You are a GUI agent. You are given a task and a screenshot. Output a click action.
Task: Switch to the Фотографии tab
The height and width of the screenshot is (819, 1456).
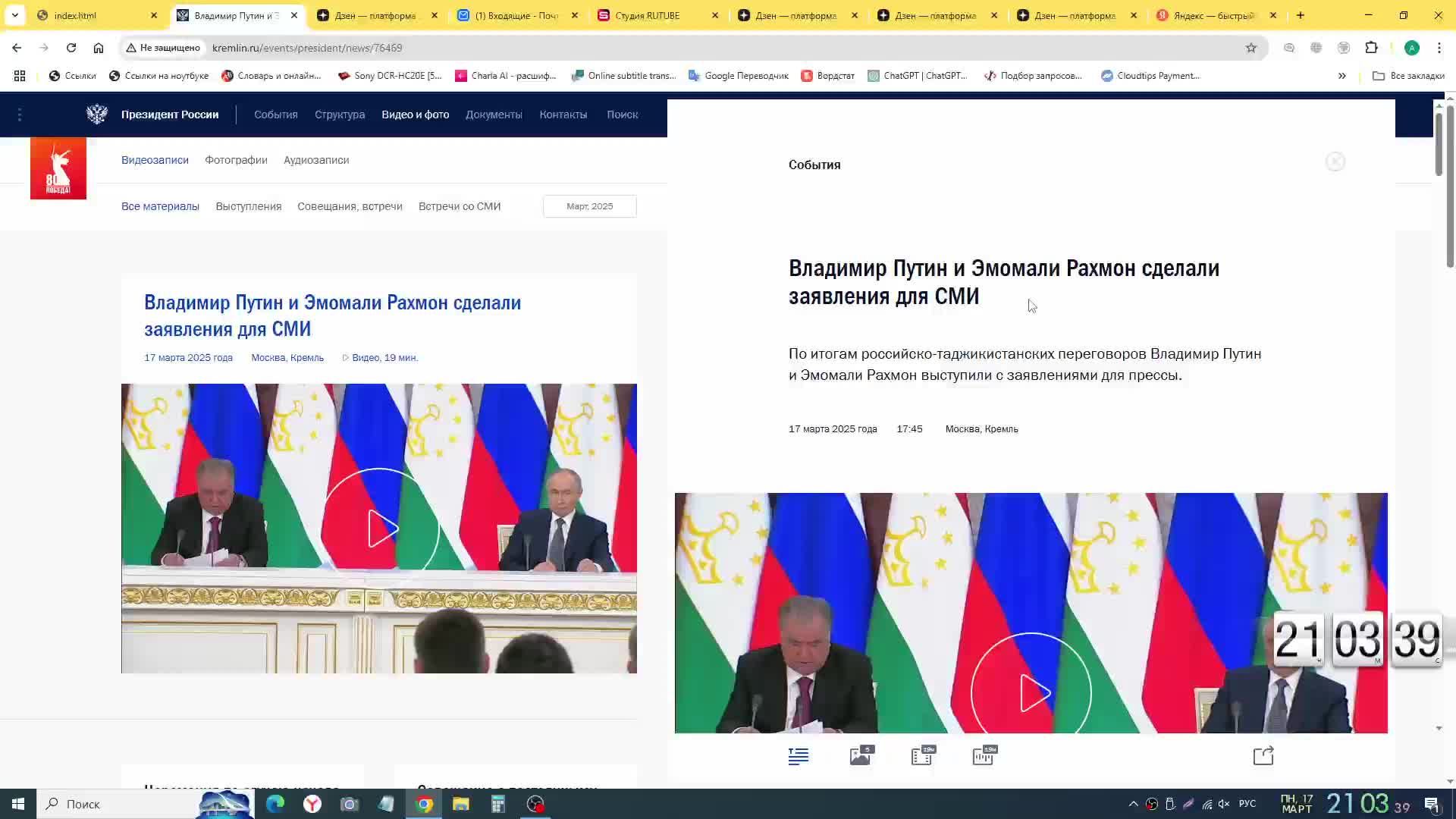(x=236, y=160)
